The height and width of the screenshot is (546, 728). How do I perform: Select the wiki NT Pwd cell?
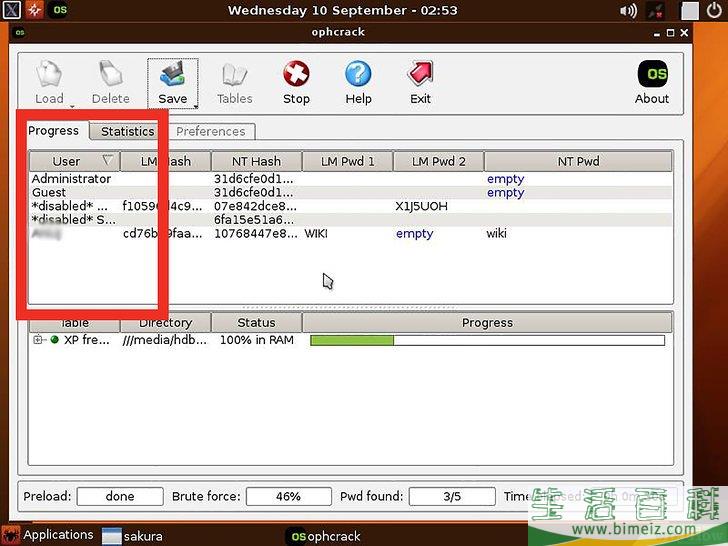[x=496, y=233]
